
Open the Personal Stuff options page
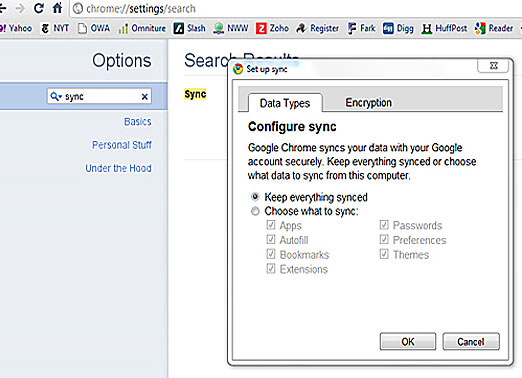(x=122, y=145)
